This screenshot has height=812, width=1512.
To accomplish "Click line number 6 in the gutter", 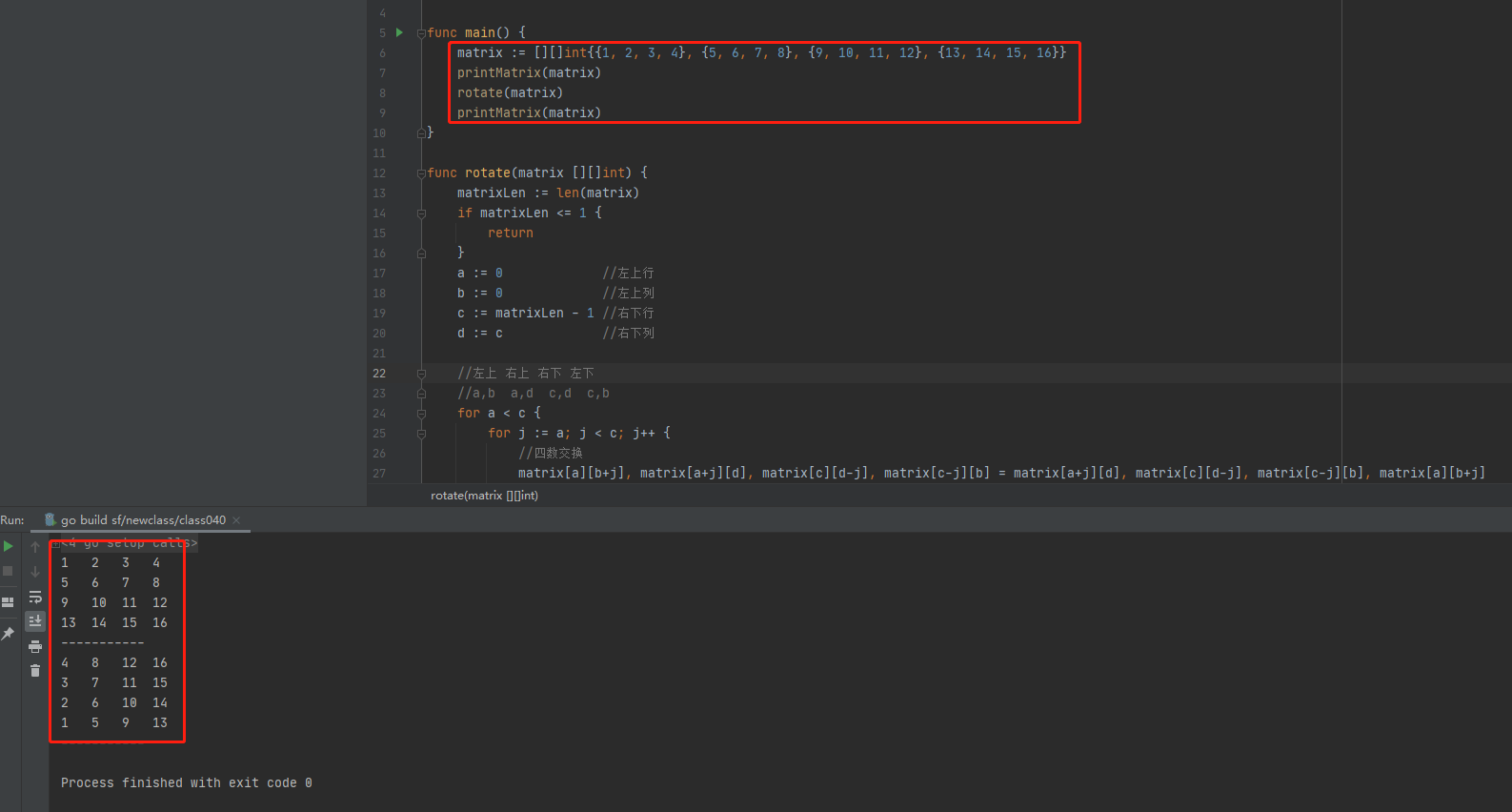I will pos(382,53).
